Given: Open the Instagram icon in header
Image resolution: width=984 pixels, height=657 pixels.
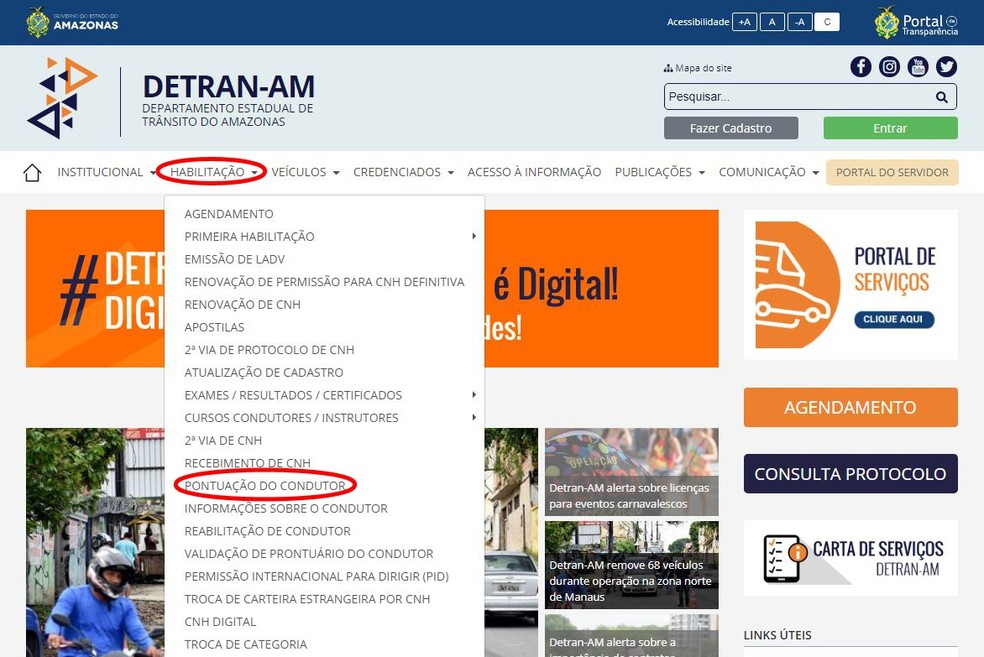Looking at the screenshot, I should tap(889, 67).
